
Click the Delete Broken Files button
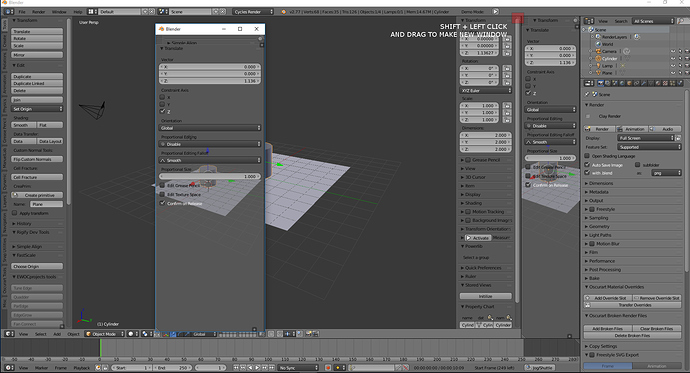coord(632,335)
